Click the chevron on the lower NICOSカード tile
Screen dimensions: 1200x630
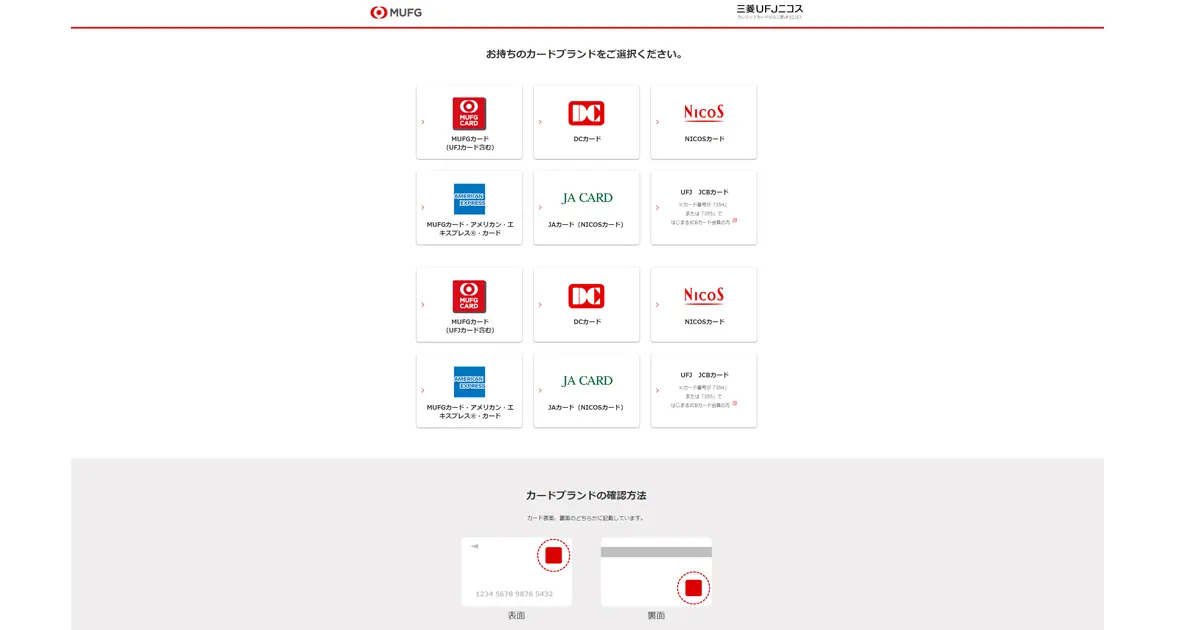pos(657,305)
